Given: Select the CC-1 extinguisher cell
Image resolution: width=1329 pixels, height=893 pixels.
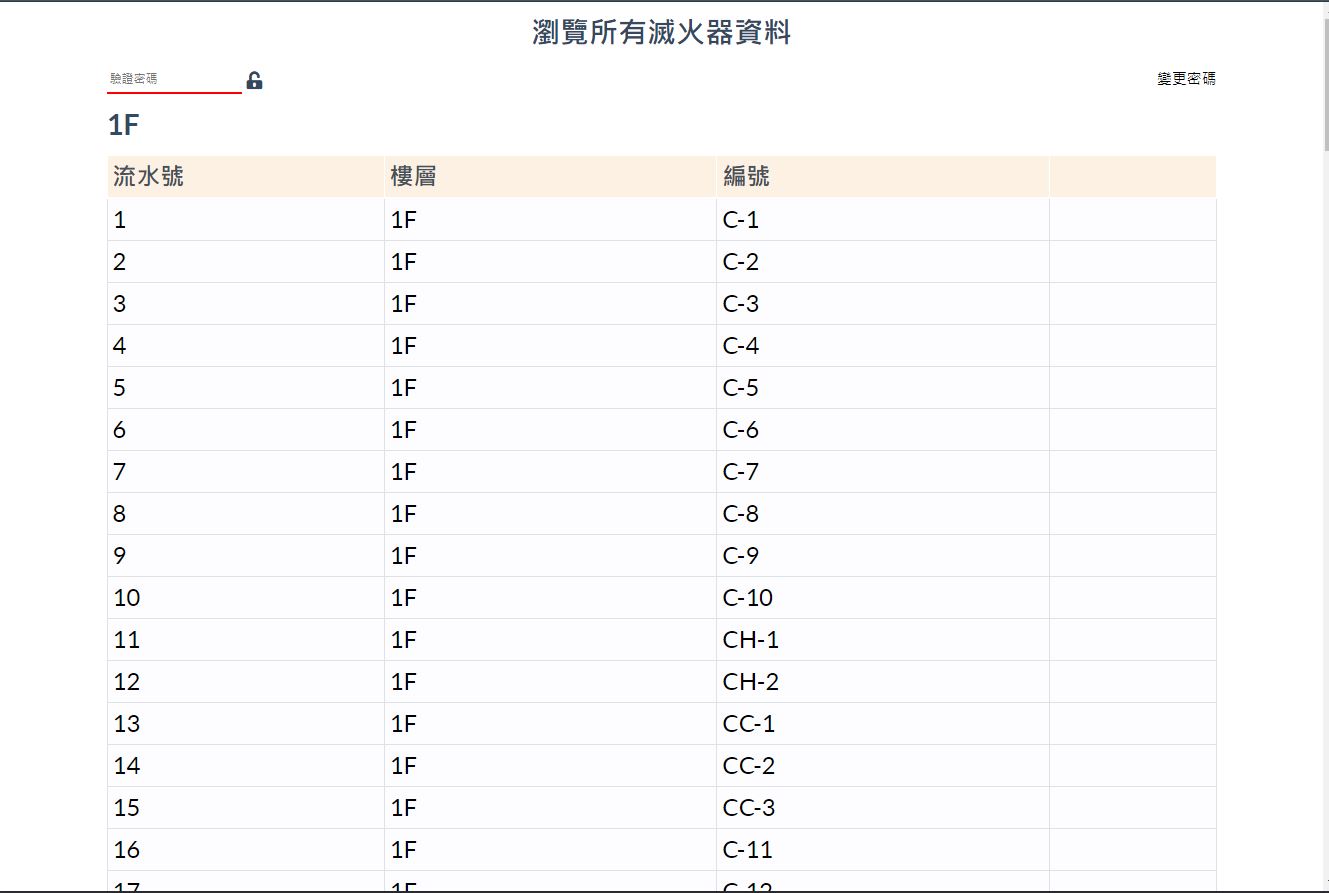Looking at the screenshot, I should coord(749,724).
